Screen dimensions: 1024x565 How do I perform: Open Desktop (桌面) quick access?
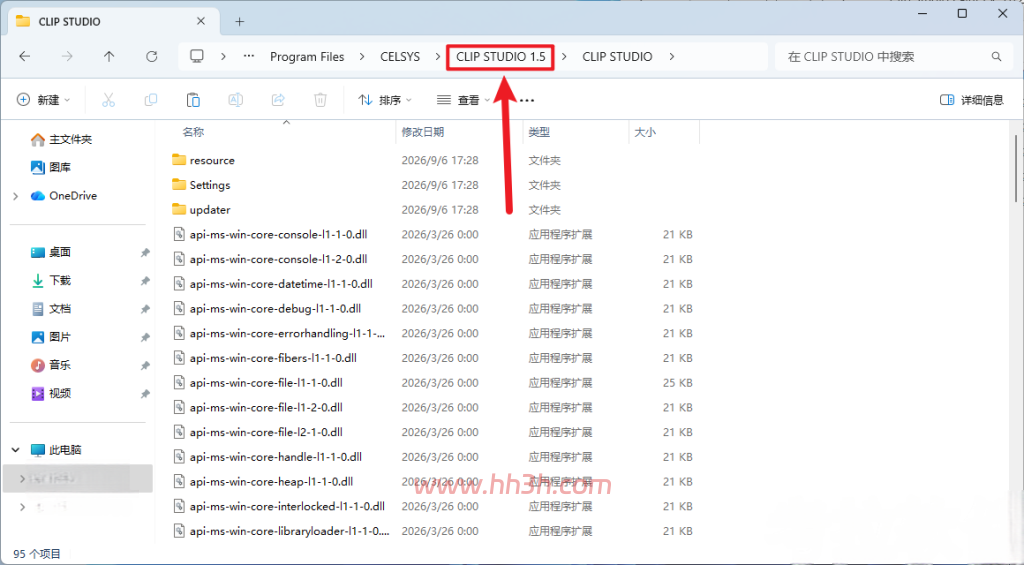click(51, 252)
